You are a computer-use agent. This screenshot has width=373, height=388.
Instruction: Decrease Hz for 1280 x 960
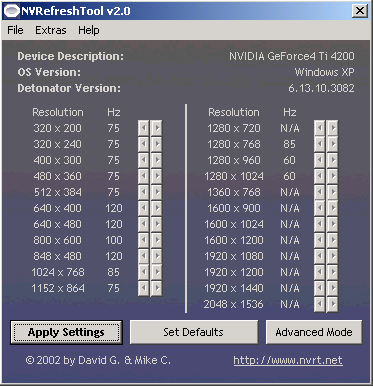click(x=320, y=160)
